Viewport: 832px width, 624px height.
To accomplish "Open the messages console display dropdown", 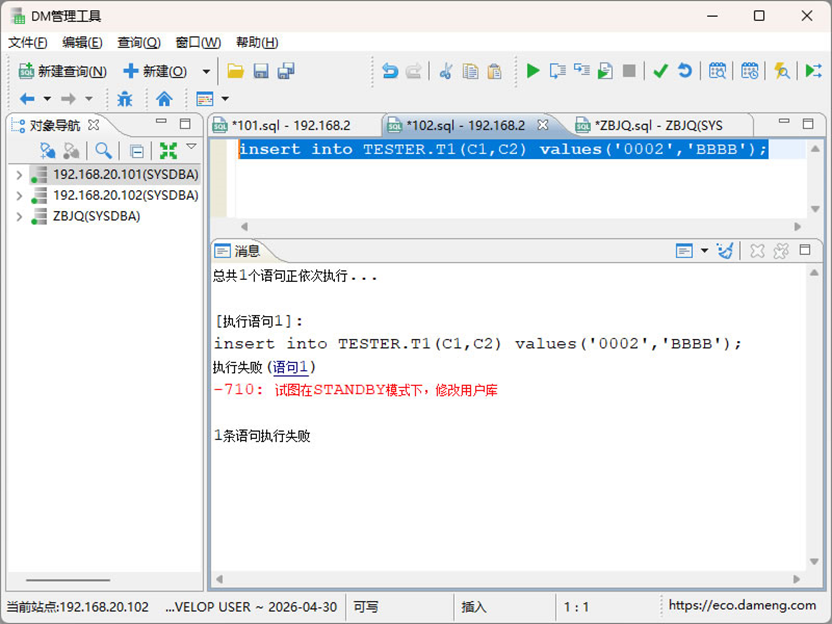I will (705, 250).
